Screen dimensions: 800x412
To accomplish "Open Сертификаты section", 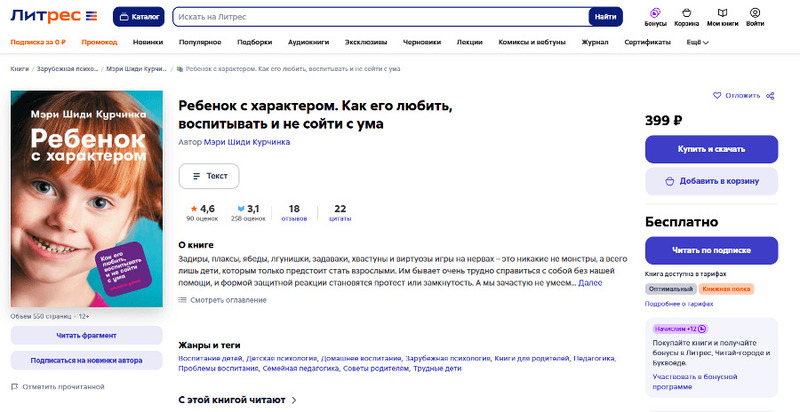I will point(647,42).
